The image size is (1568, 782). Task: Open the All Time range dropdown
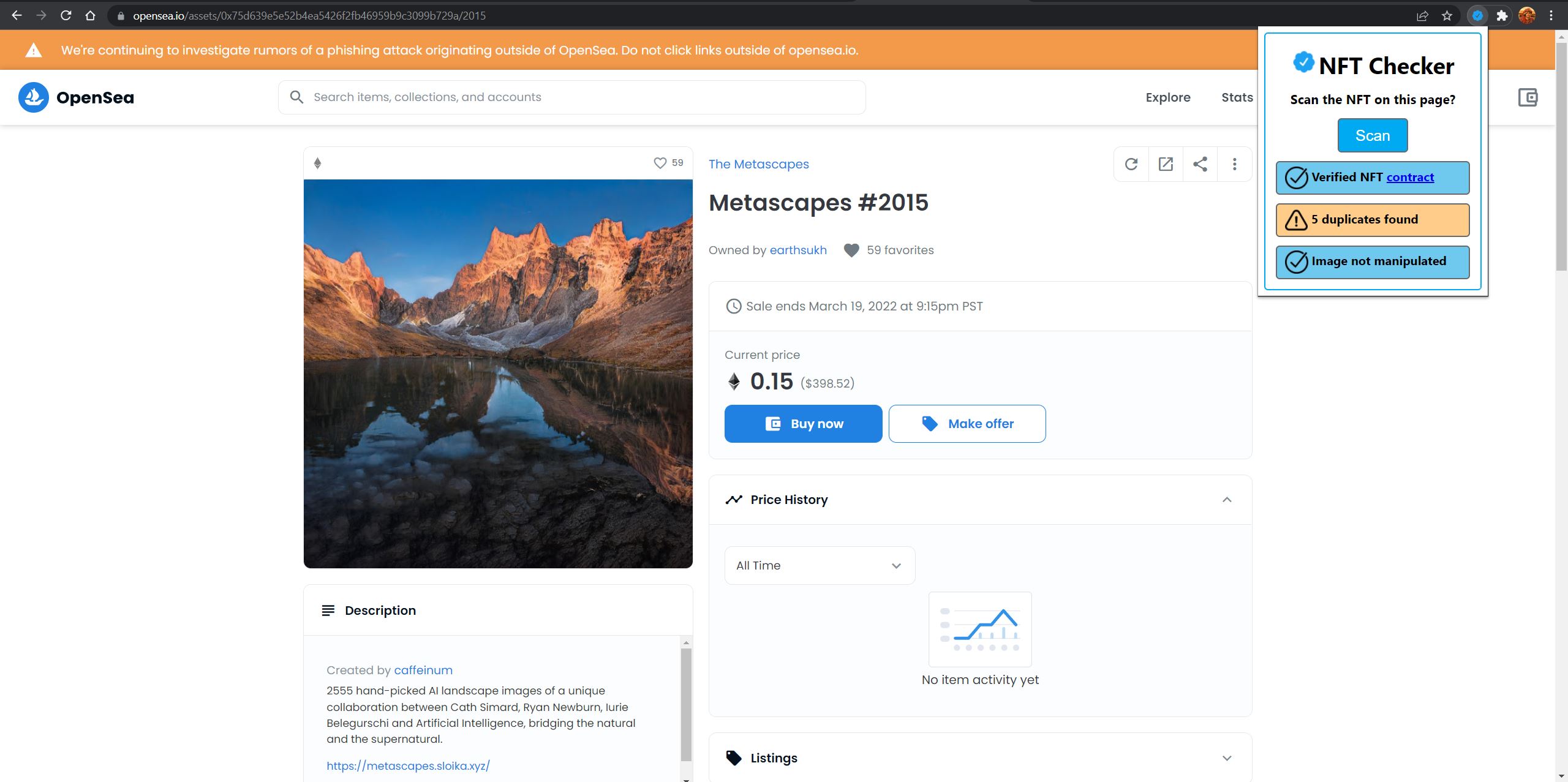tap(819, 565)
